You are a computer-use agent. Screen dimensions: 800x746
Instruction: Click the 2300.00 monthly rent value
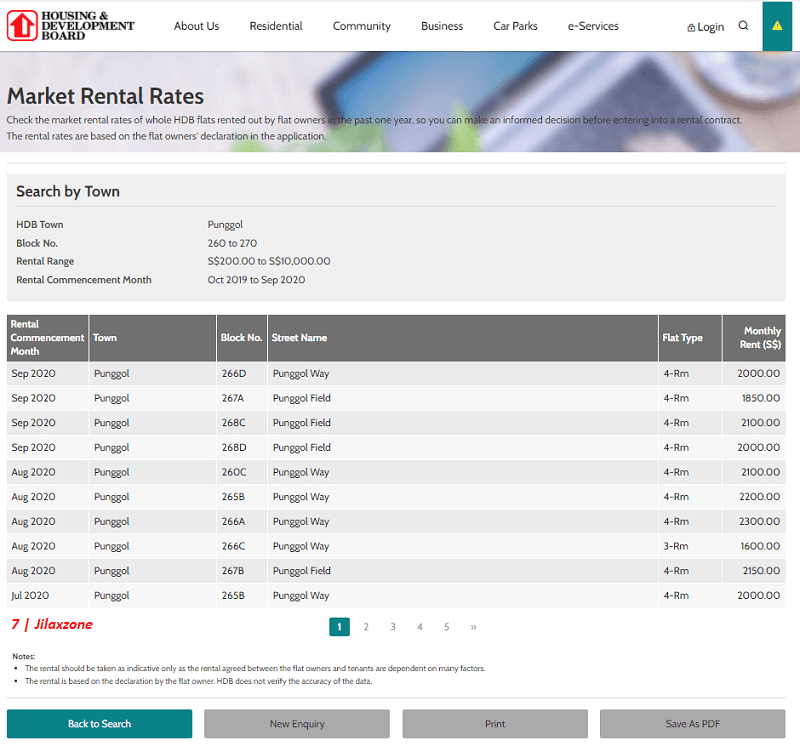(760, 521)
